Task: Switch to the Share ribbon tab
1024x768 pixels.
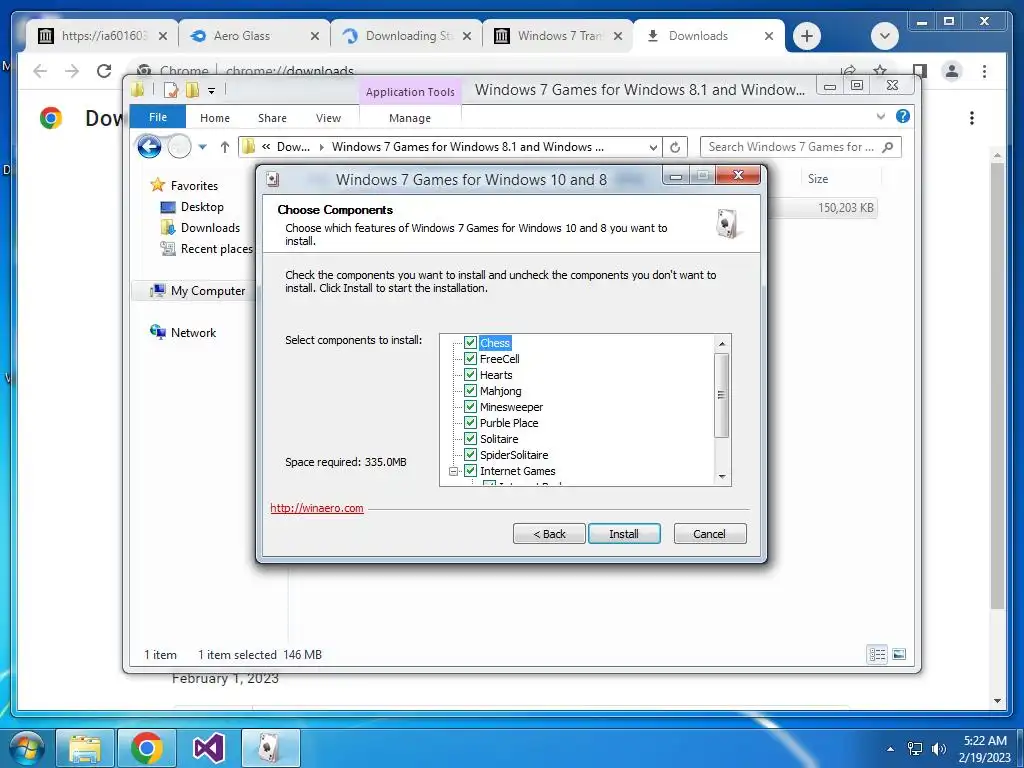Action: (x=272, y=118)
